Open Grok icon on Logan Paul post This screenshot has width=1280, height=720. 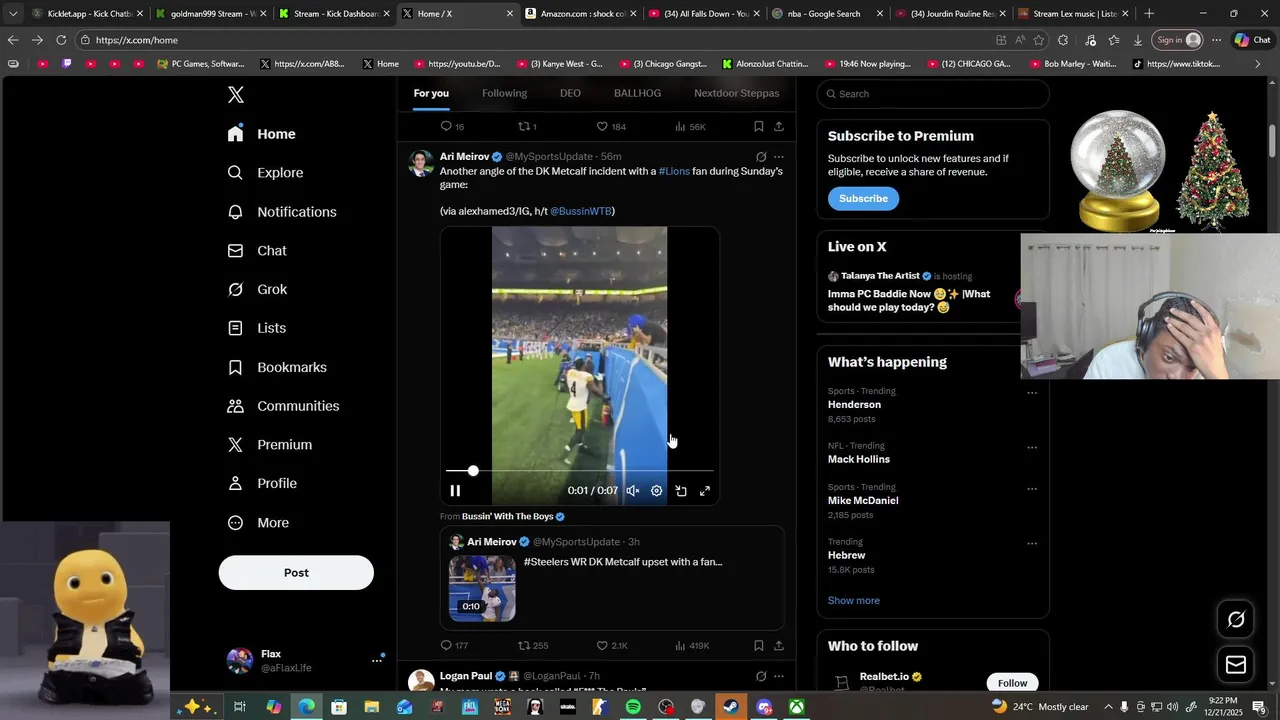click(761, 676)
